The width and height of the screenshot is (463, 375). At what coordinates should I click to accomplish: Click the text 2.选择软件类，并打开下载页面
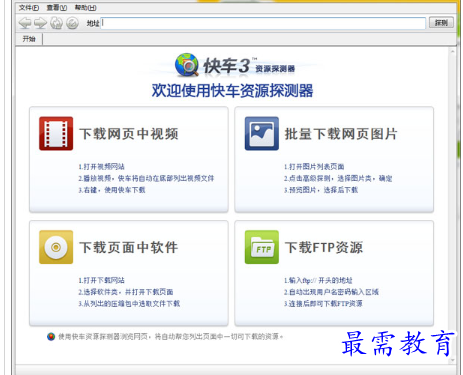coord(126,292)
